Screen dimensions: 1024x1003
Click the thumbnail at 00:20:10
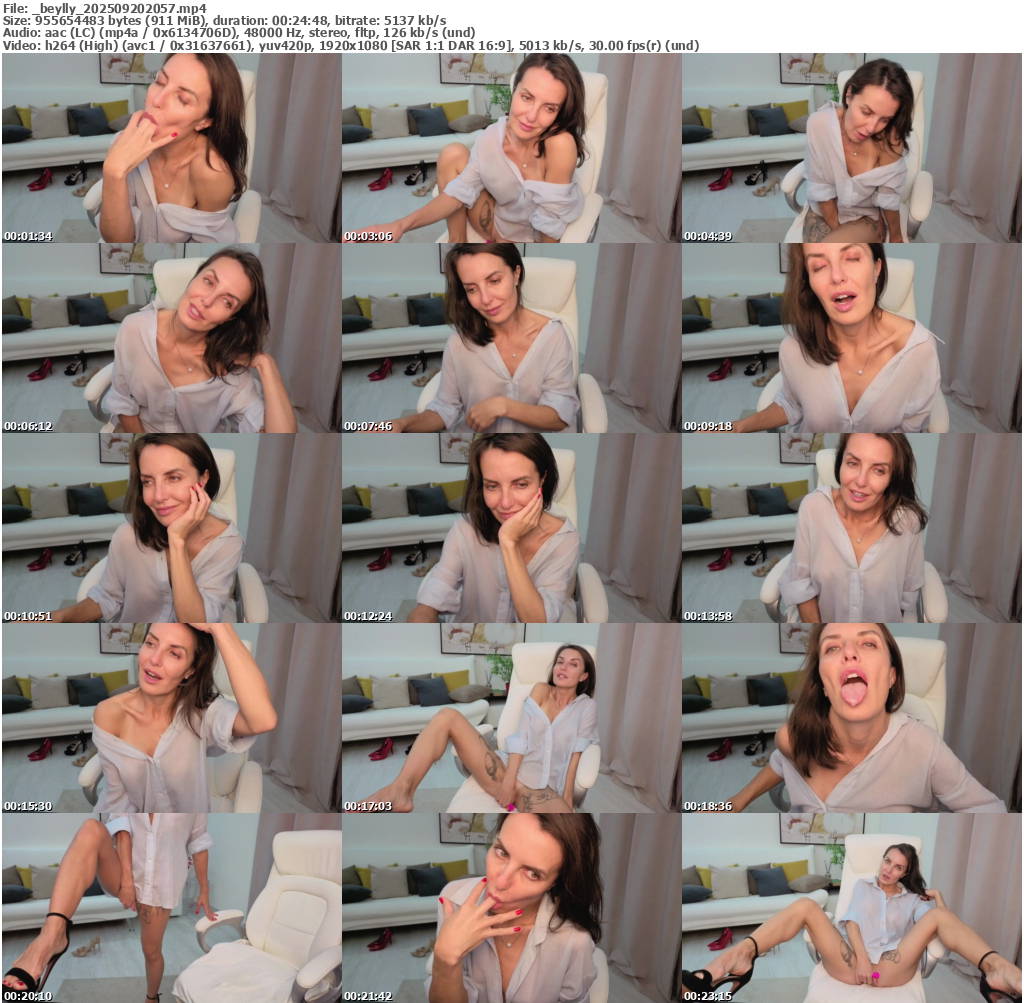point(172,908)
